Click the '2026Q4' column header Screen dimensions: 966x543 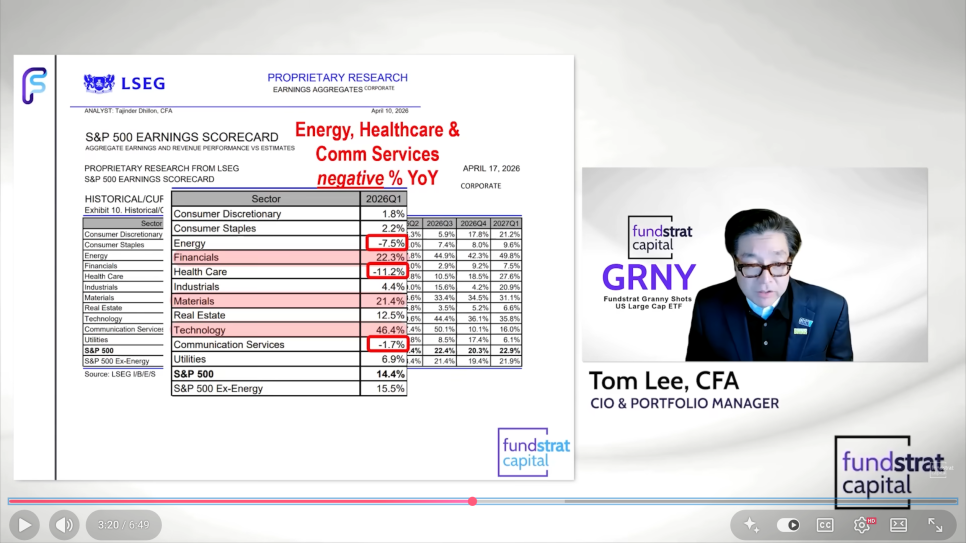tap(473, 224)
